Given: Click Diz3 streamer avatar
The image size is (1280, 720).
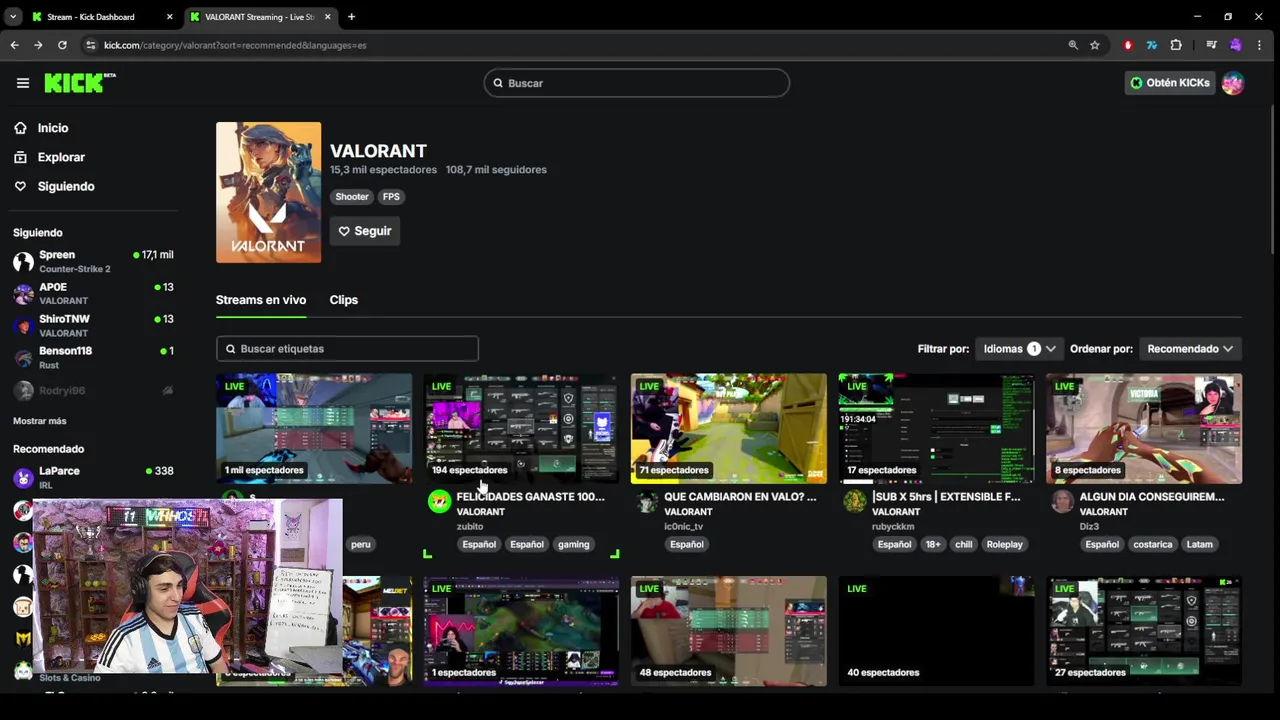Looking at the screenshot, I should pyautogui.click(x=1062, y=502).
